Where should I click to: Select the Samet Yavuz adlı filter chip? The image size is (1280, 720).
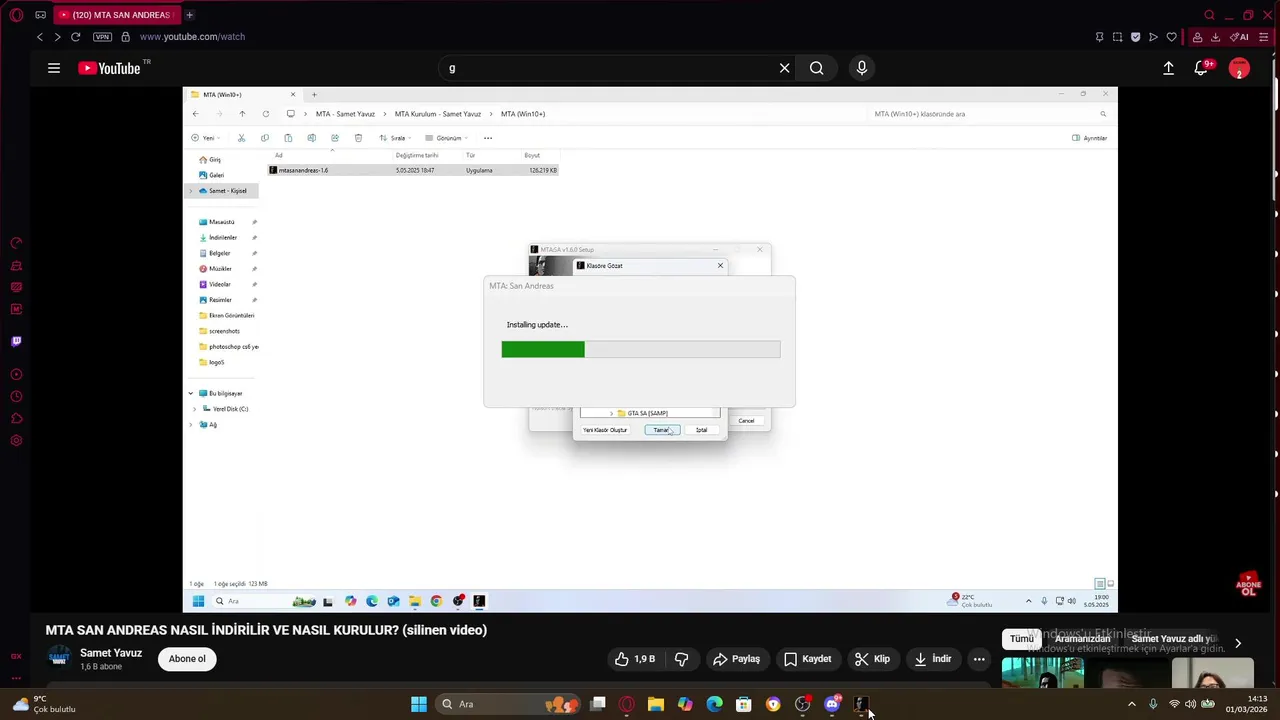coord(1174,639)
